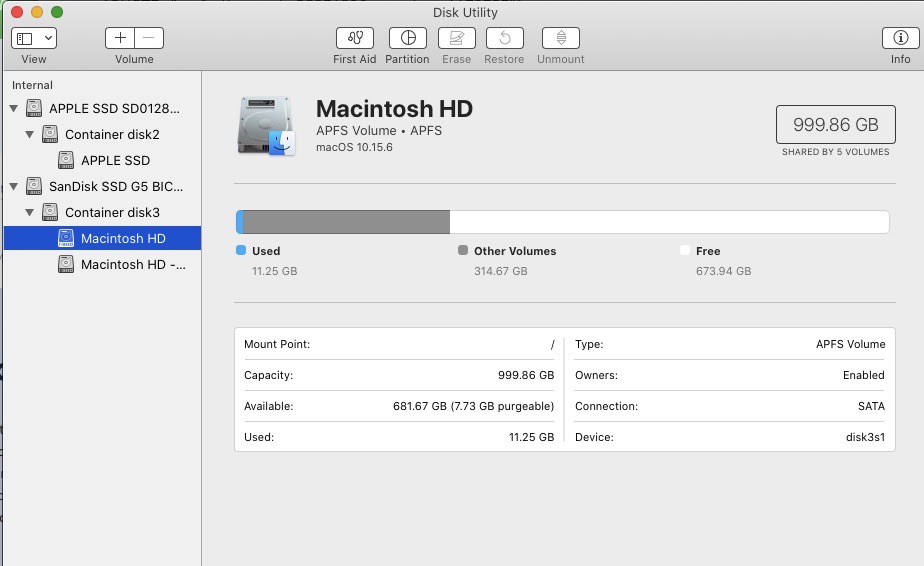The width and height of the screenshot is (924, 566).
Task: Select the Macintosh HD - Data volume
Action: (133, 264)
